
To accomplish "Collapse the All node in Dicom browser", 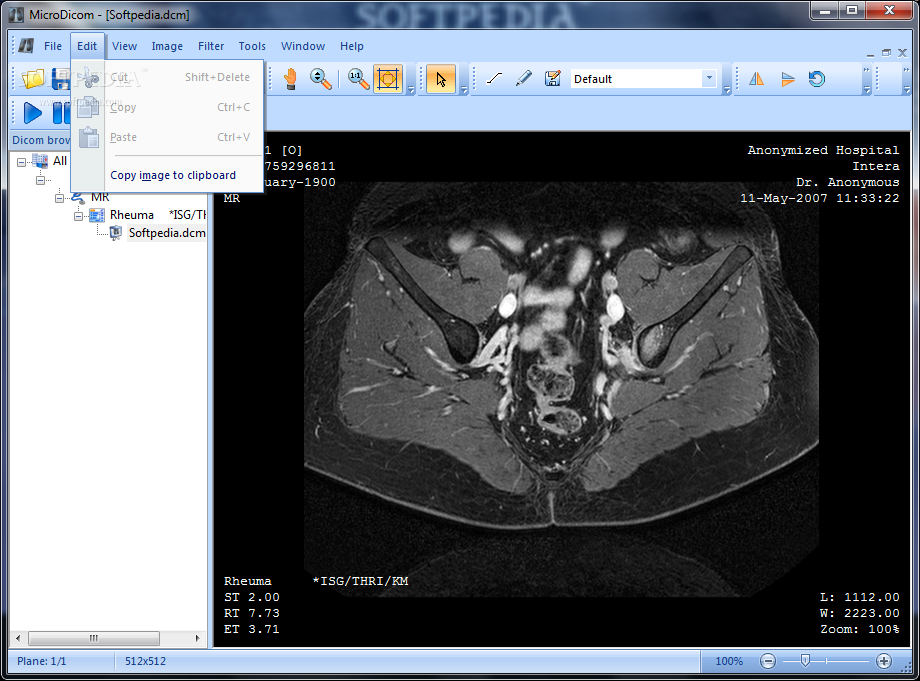I will 22,162.
